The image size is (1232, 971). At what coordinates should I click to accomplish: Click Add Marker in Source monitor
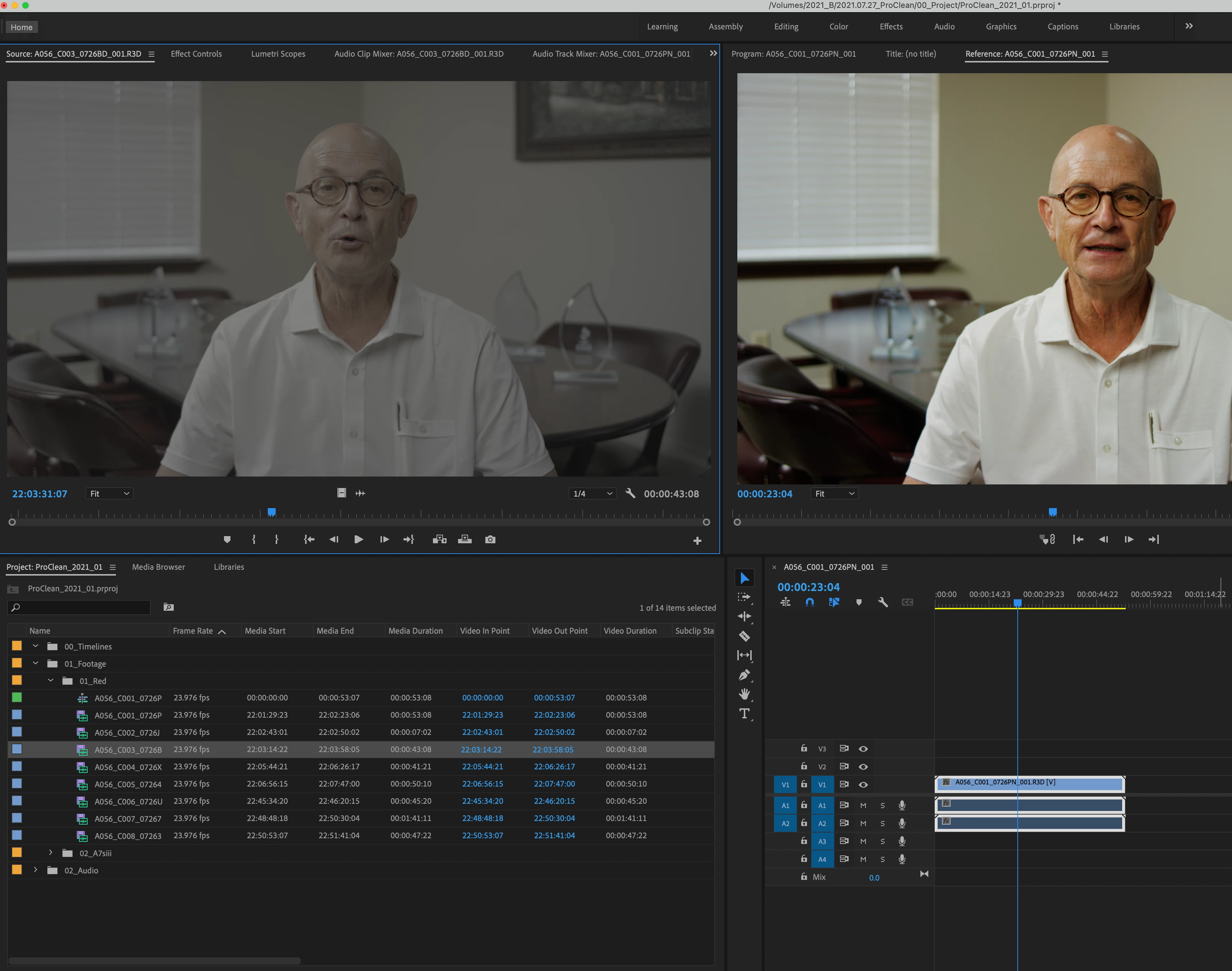(227, 540)
